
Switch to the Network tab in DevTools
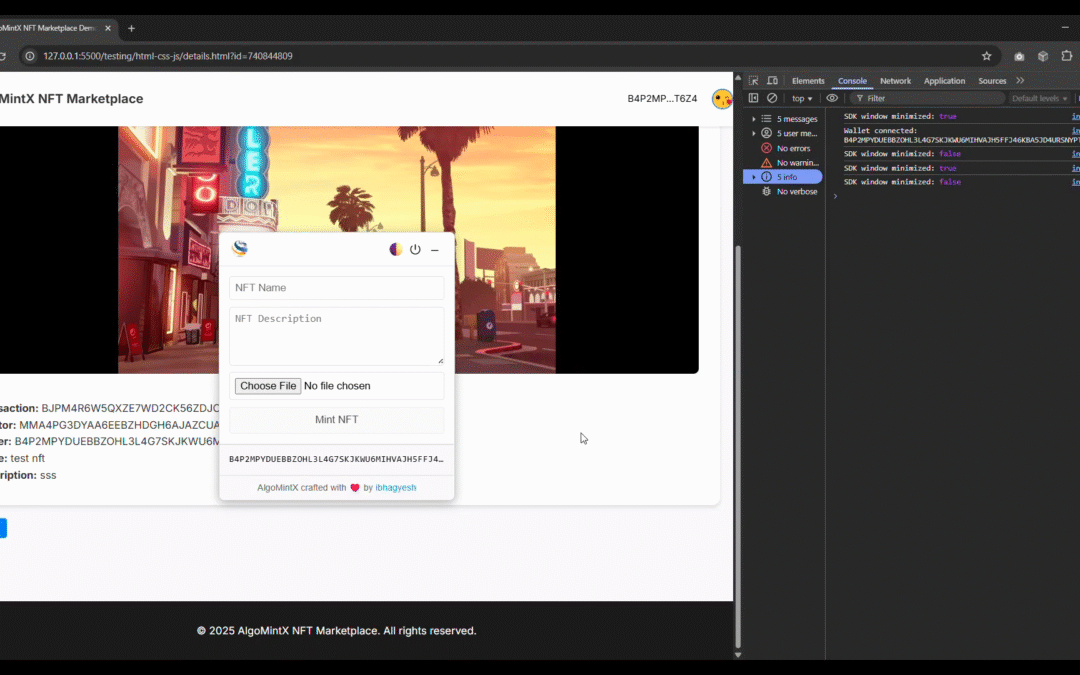[x=896, y=81]
